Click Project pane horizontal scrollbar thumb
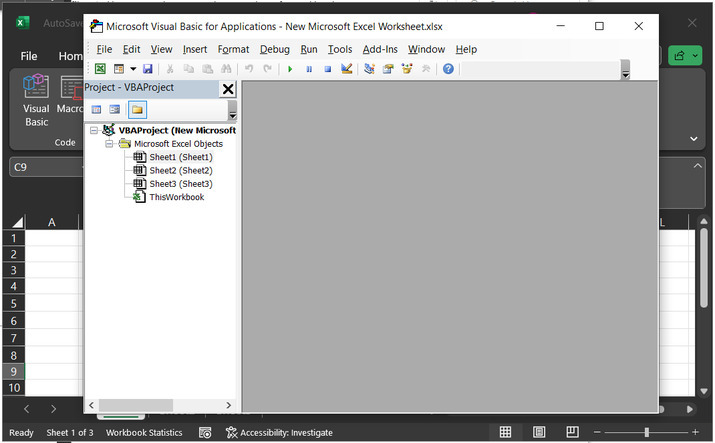715x443 pixels. 136,405
